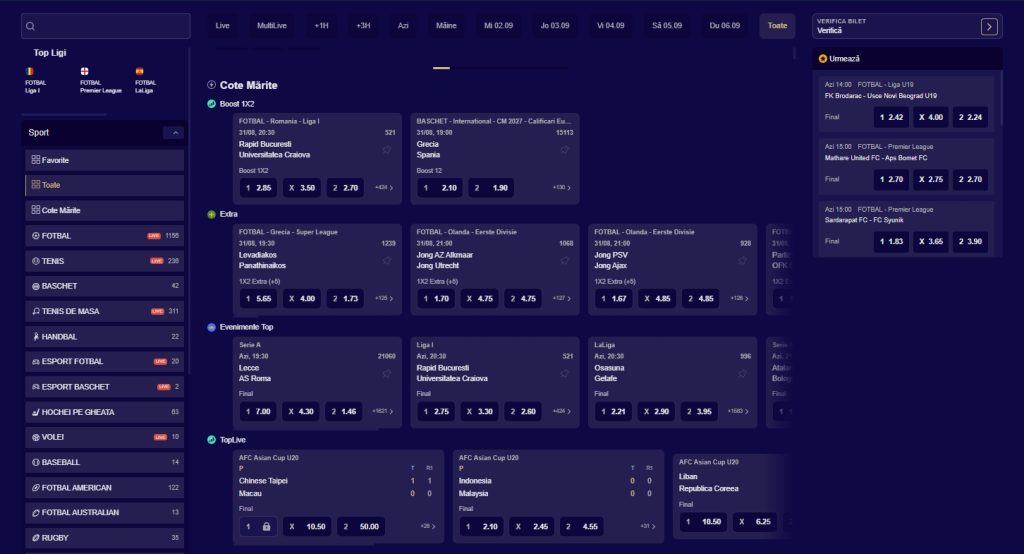Select the Maine day filter
This screenshot has width=1024, height=554.
[446, 25]
